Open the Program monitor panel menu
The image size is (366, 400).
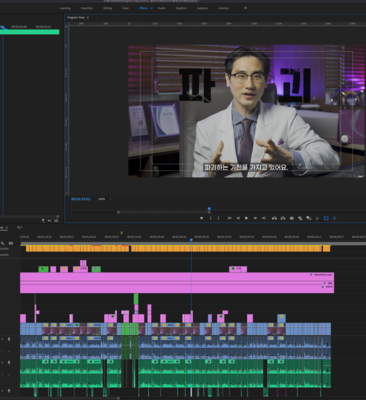tap(88, 17)
